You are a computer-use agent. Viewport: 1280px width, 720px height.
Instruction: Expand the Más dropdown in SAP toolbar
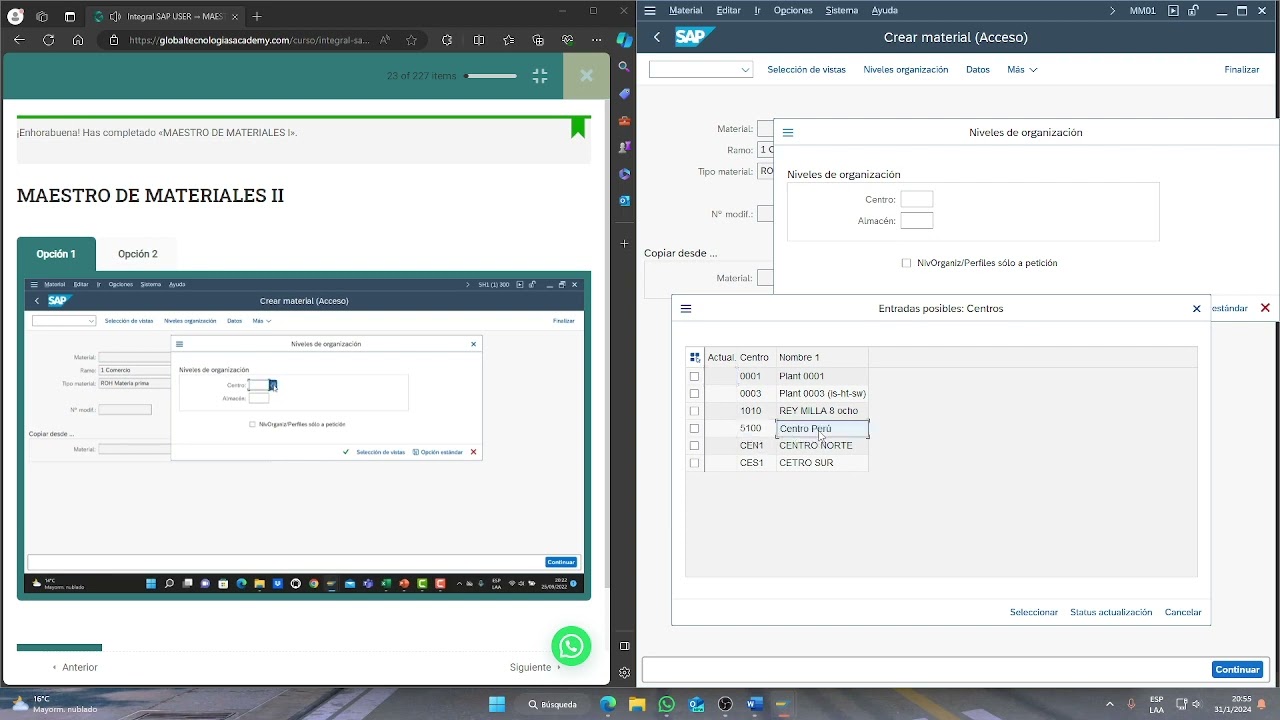(x=1022, y=70)
